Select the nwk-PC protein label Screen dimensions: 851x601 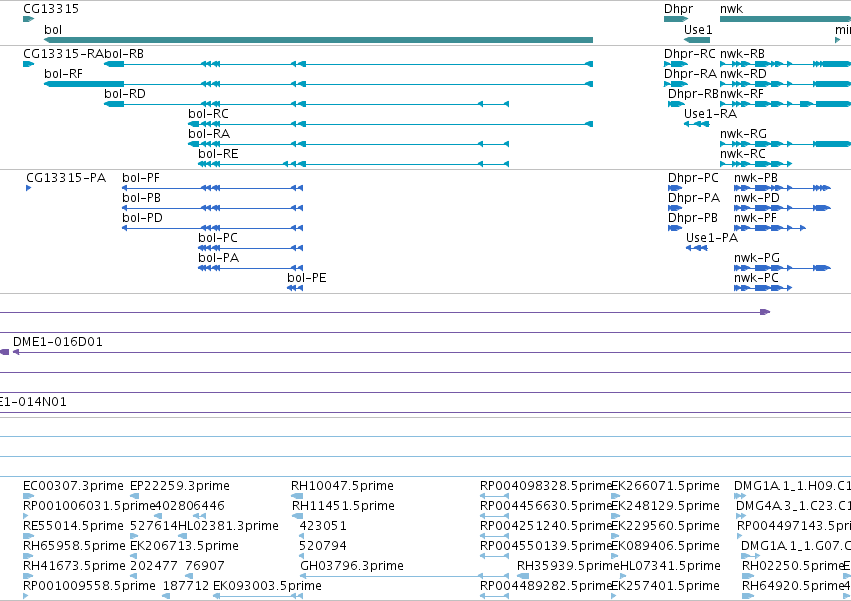pyautogui.click(x=757, y=279)
